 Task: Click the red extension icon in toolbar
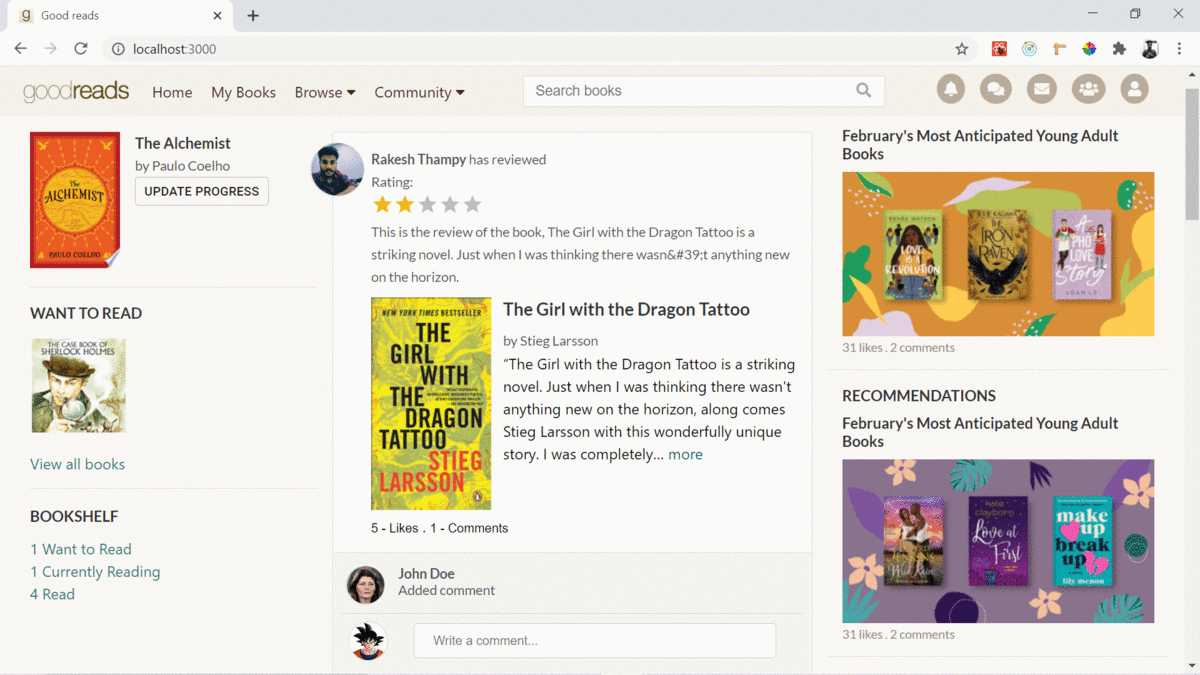click(999, 49)
